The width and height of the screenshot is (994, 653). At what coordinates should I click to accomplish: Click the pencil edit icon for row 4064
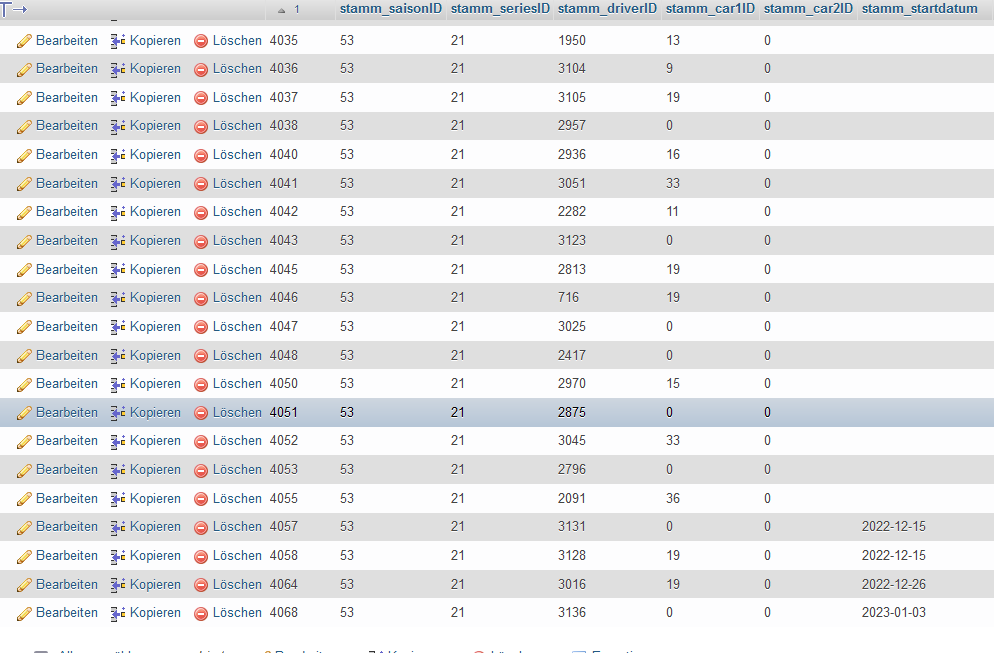pos(24,585)
